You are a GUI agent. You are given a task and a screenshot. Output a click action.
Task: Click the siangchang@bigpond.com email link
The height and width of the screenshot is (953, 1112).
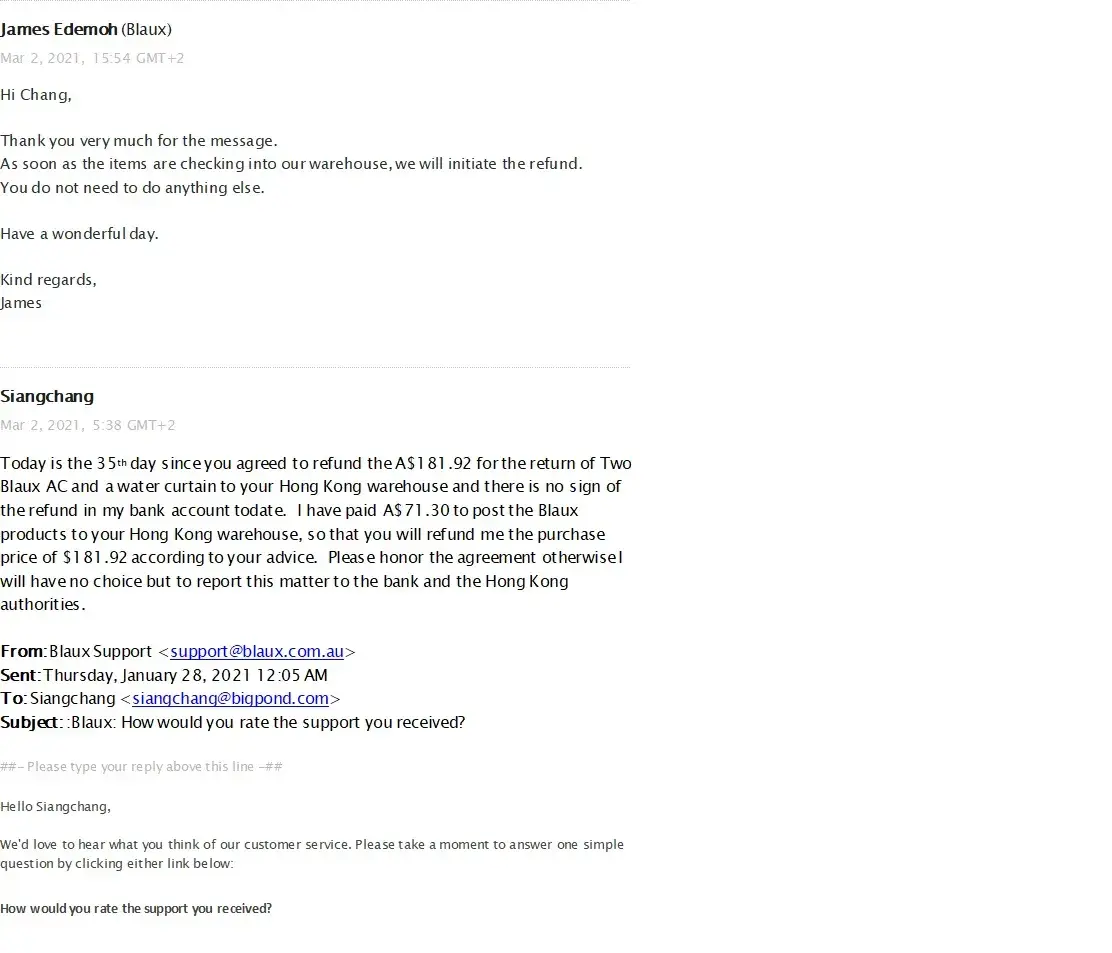pos(230,699)
